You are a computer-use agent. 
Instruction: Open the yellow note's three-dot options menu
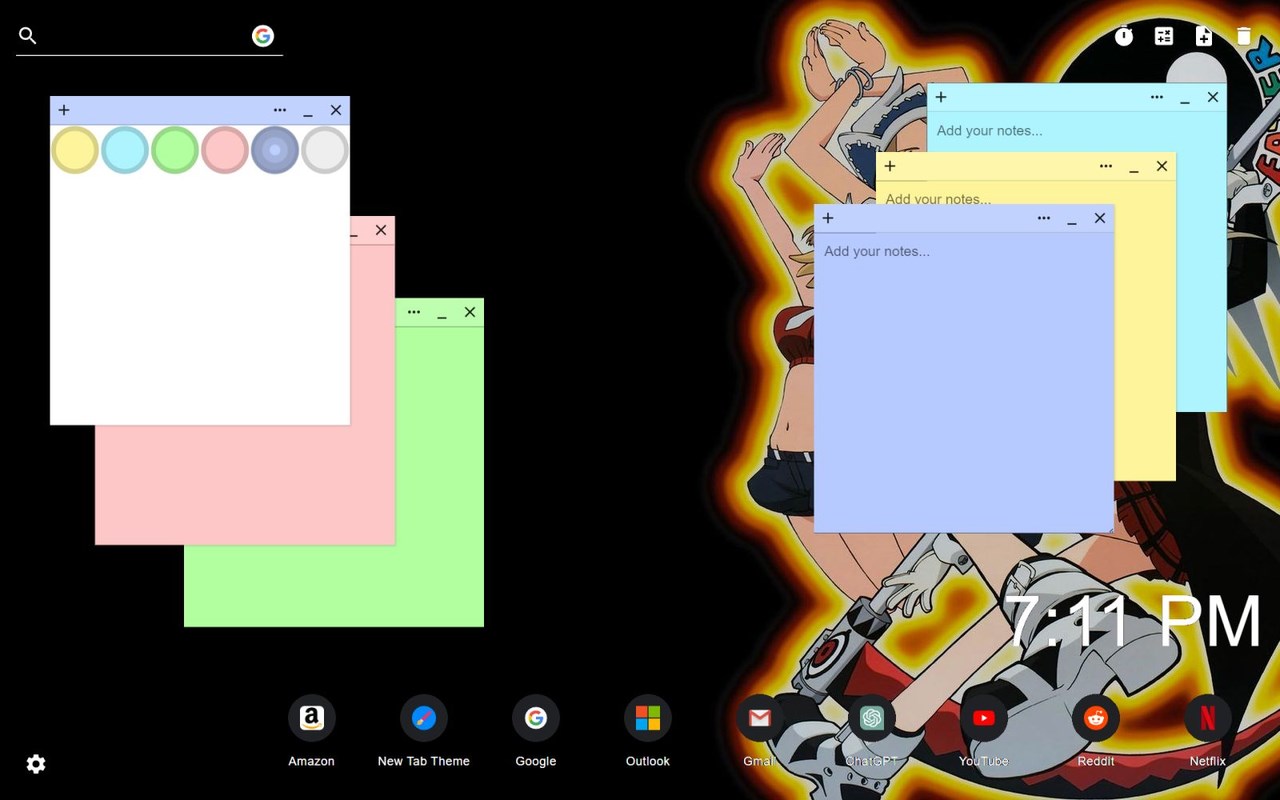tap(1106, 166)
